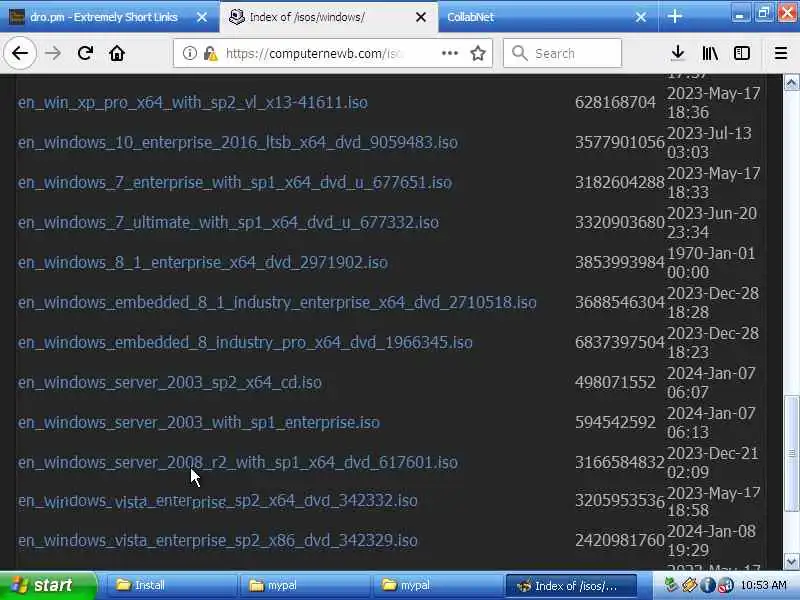Image resolution: width=800 pixels, height=600 pixels.
Task: Download en_windows_embedded_8_industry_pro_x64 iso
Action: (245, 342)
